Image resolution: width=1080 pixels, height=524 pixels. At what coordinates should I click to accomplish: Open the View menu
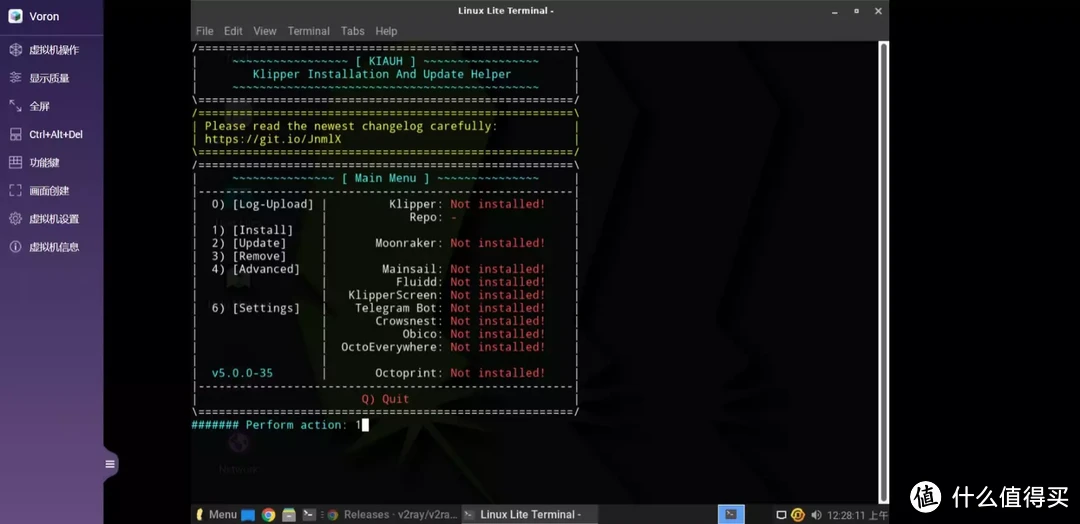click(264, 31)
